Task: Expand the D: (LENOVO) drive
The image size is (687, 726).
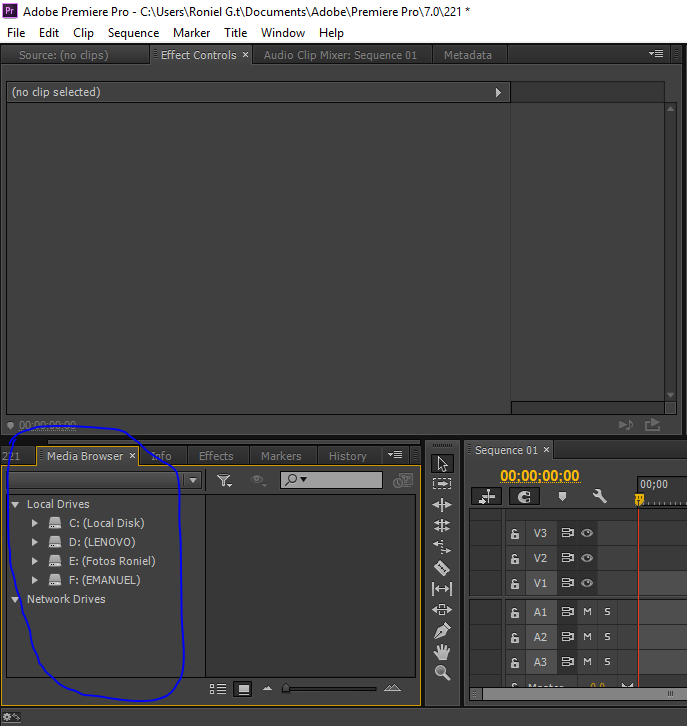Action: (34, 542)
